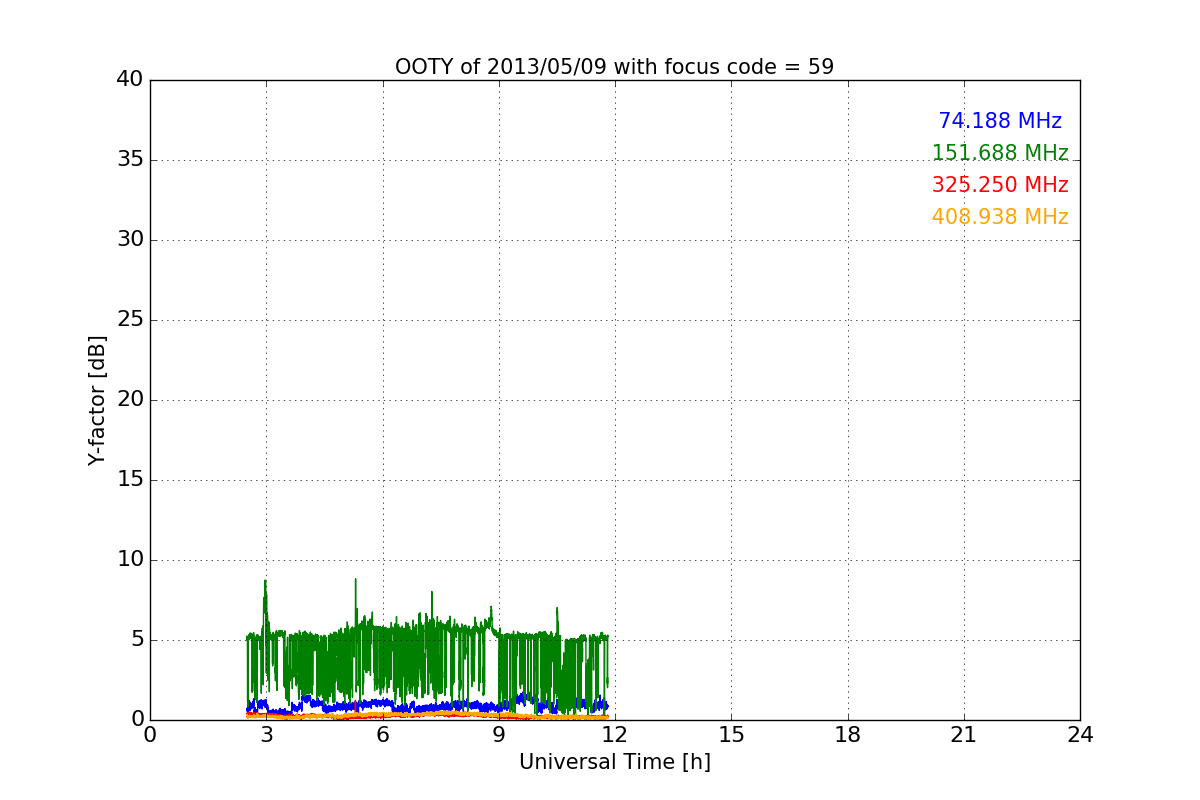Click the x-axis tick label 18

tap(848, 735)
